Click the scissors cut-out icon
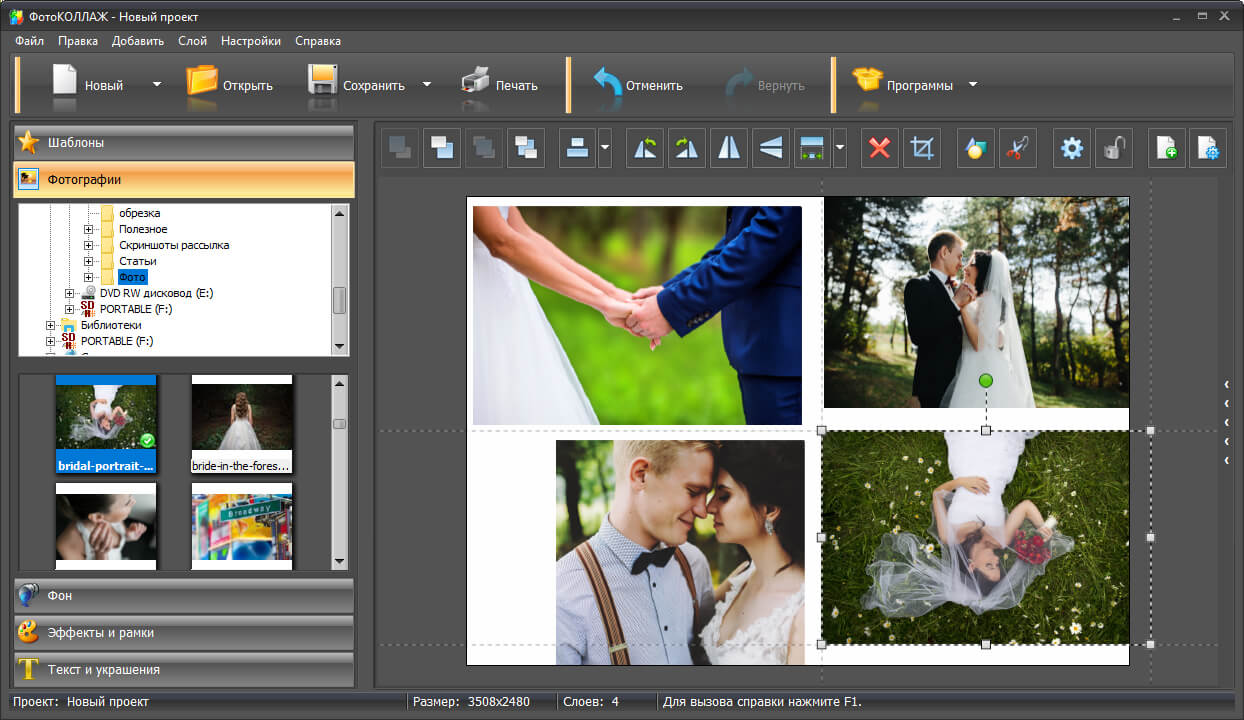The height and width of the screenshot is (720, 1244). [x=1016, y=149]
